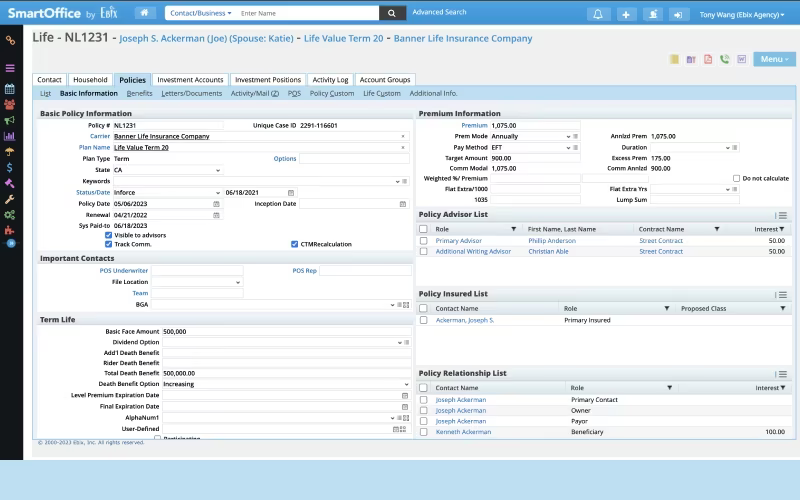Click the blue circle sidebar expand toggle
The height and width of the screenshot is (500, 800).
(11, 243)
